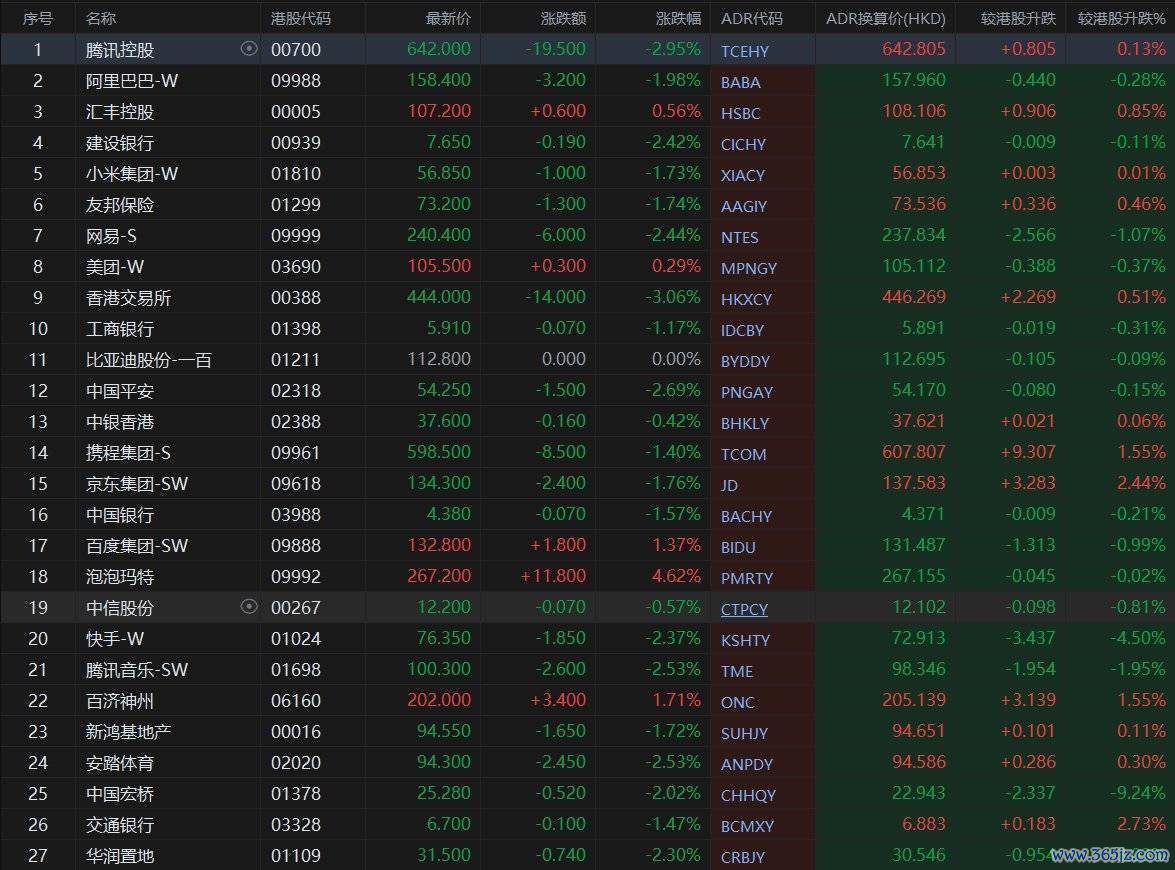This screenshot has width=1175, height=870.
Task: Select the 建设银行 stock name
Action: (120, 143)
